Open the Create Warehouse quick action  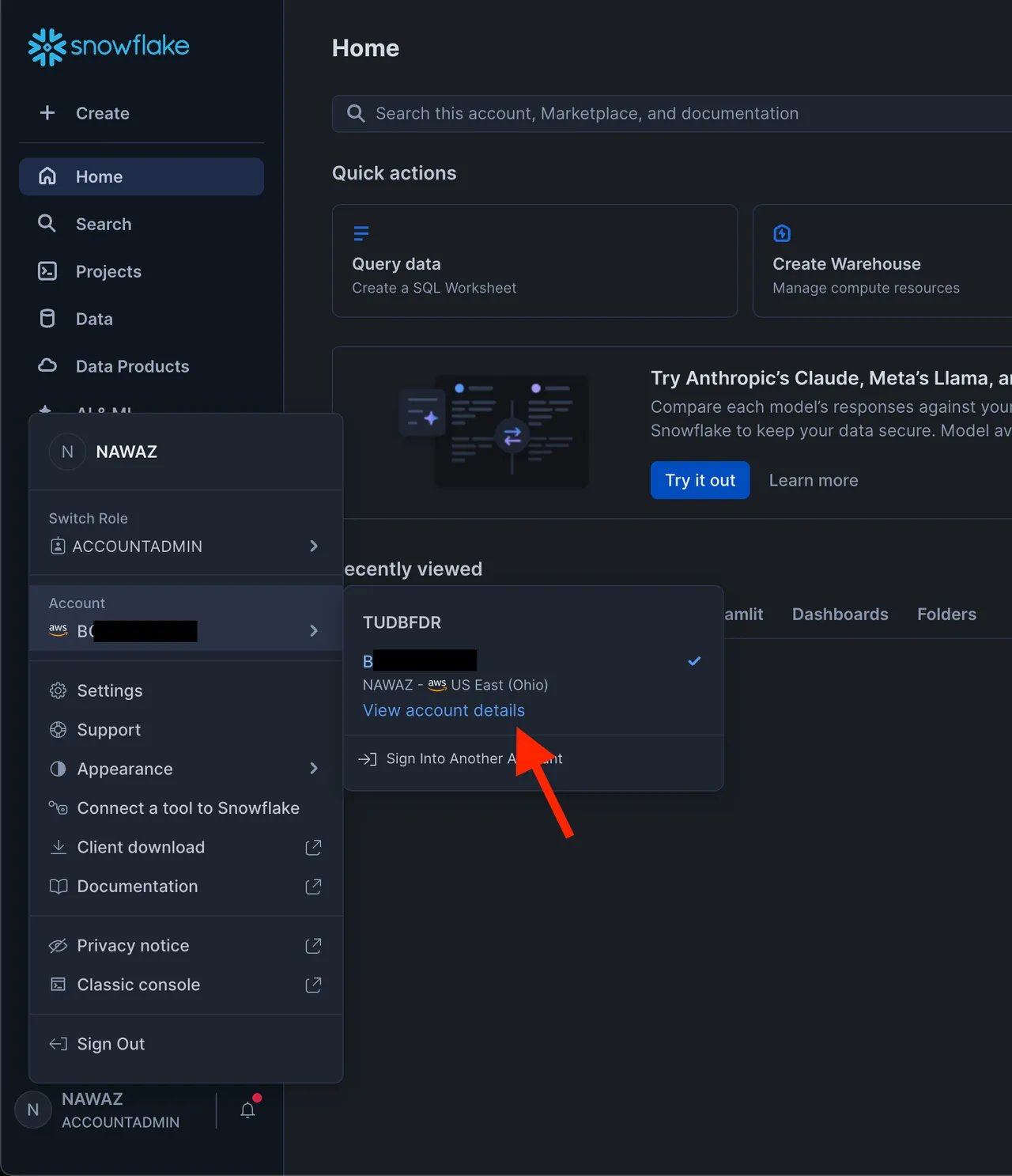pos(882,261)
